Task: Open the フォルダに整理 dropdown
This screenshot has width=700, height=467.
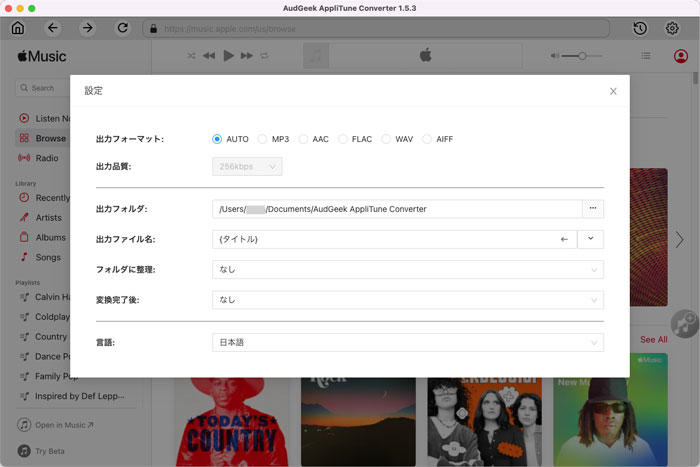Action: click(408, 270)
